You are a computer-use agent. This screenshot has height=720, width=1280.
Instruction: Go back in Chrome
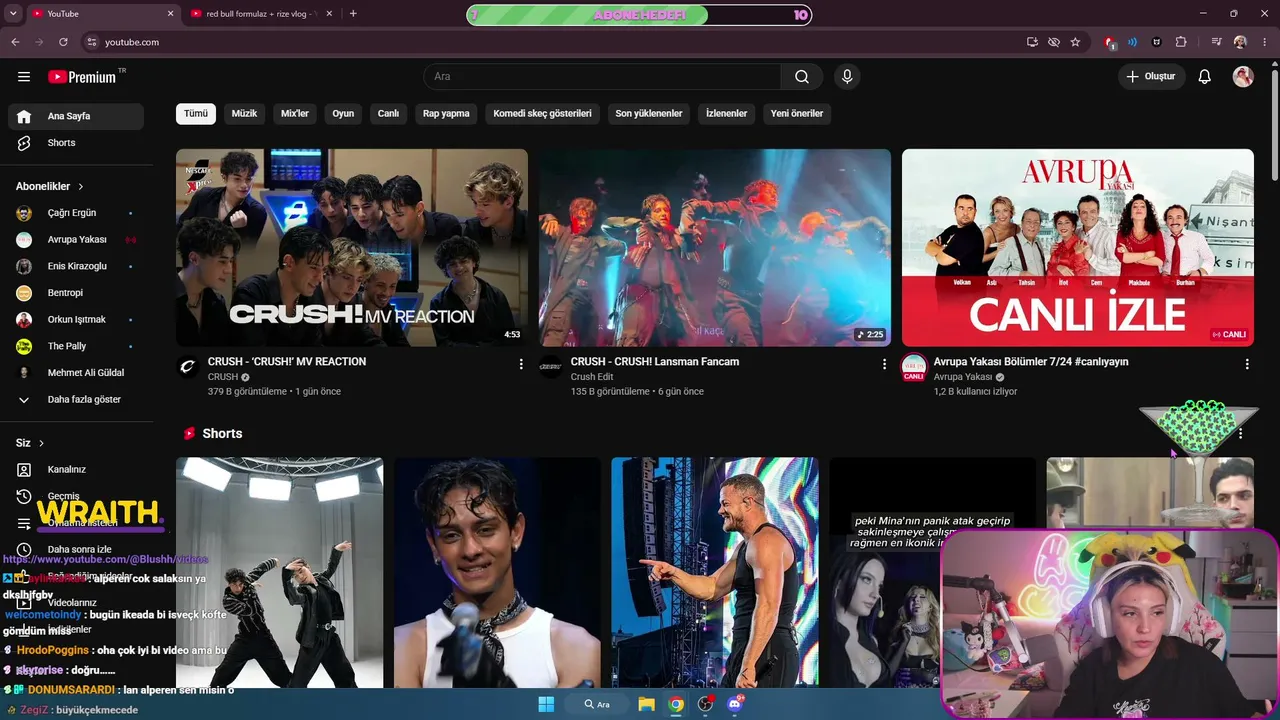tap(15, 42)
